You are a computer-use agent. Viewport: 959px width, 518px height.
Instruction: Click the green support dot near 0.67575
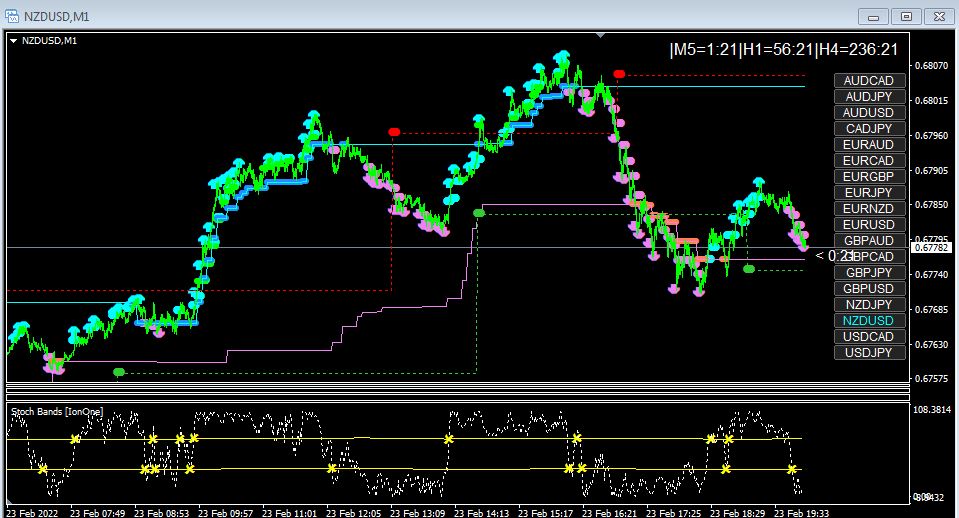[x=119, y=372]
